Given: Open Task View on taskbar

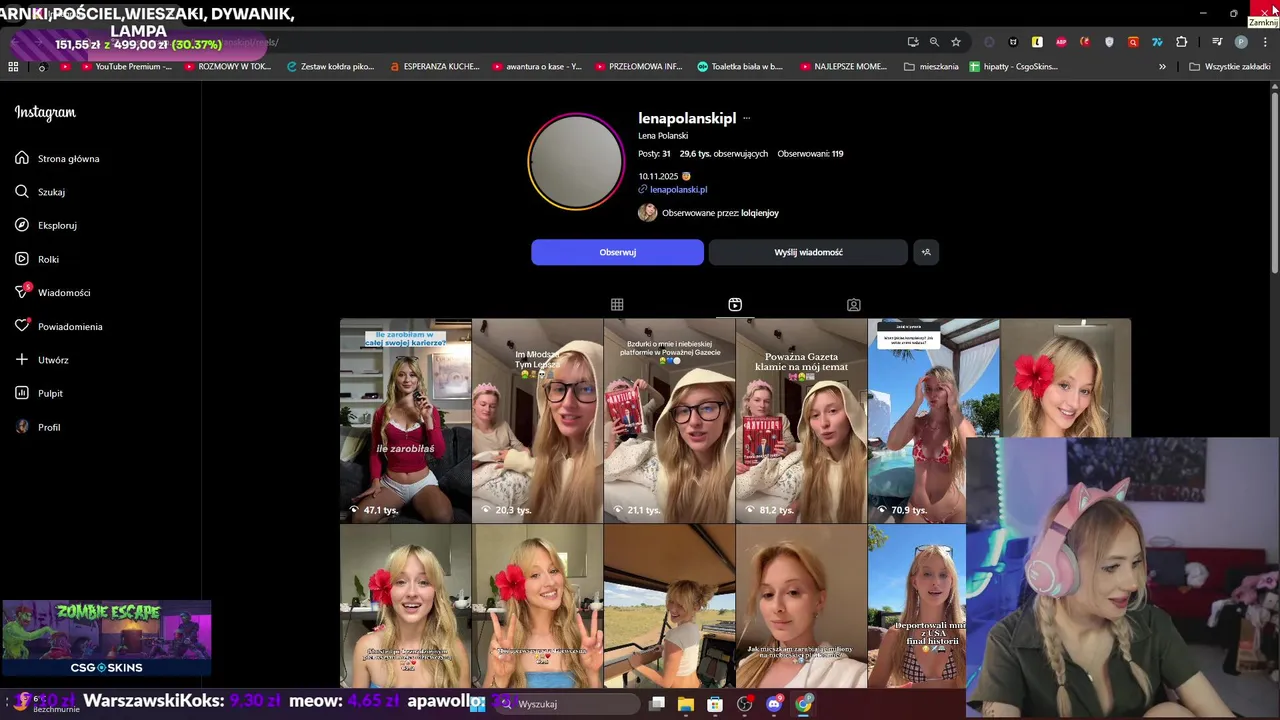Looking at the screenshot, I should (x=657, y=704).
